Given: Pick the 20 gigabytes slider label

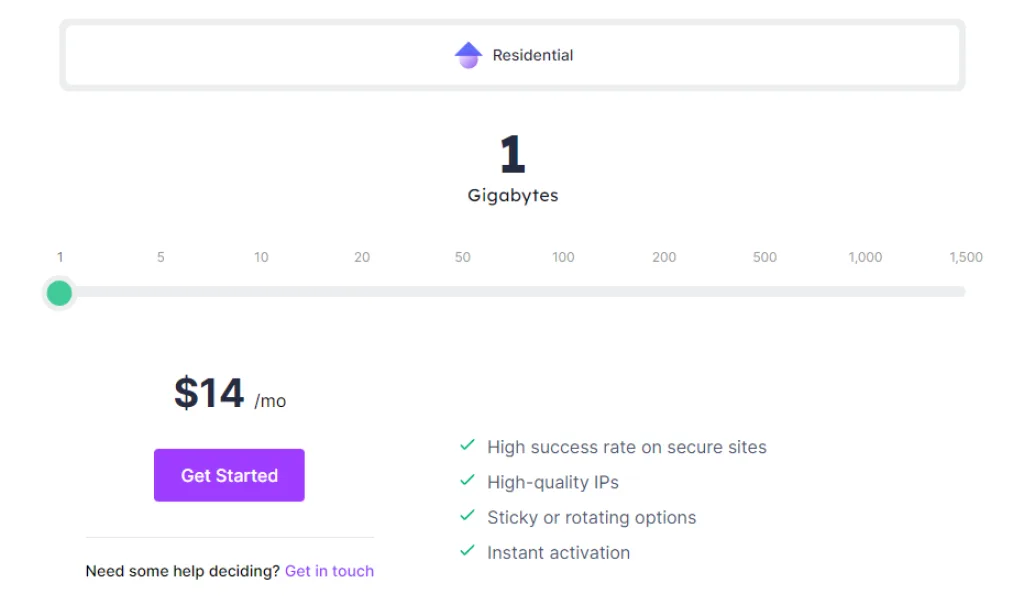Looking at the screenshot, I should coord(362,257).
